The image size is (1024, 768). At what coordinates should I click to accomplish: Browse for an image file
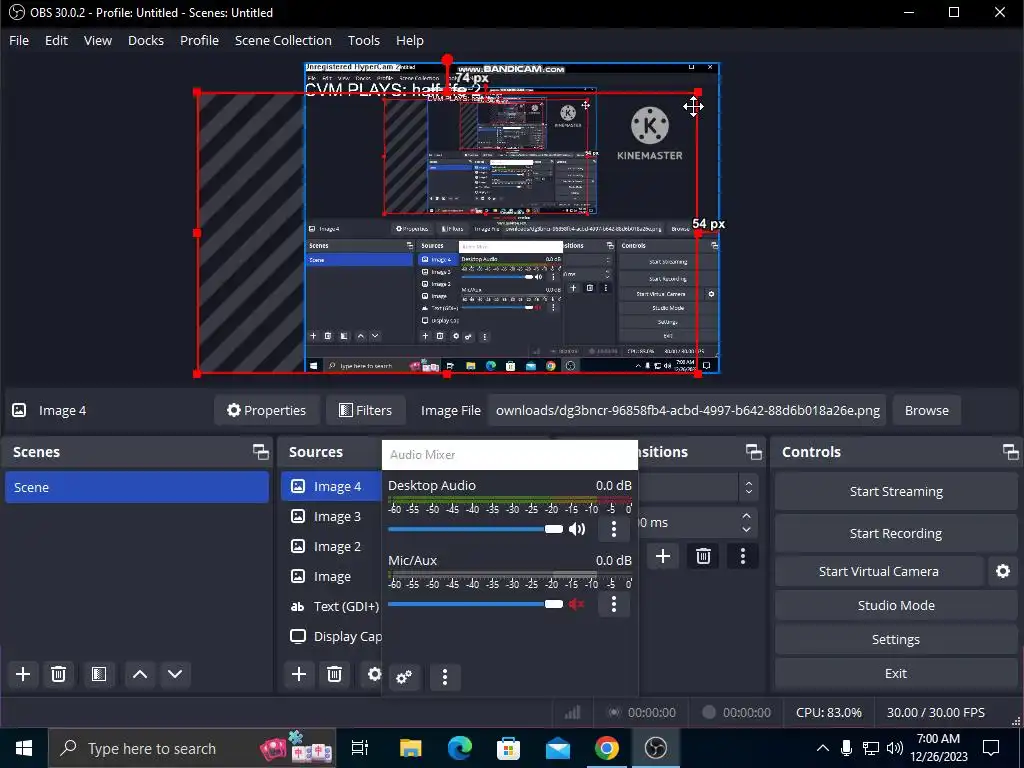click(x=926, y=410)
